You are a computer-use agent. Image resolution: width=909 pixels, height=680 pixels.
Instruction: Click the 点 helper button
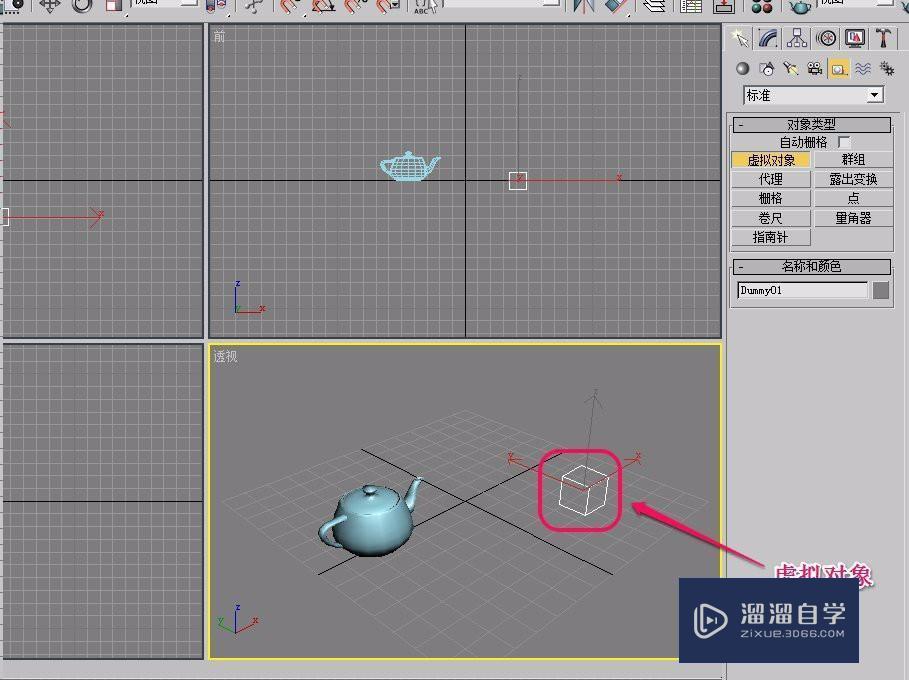point(853,199)
